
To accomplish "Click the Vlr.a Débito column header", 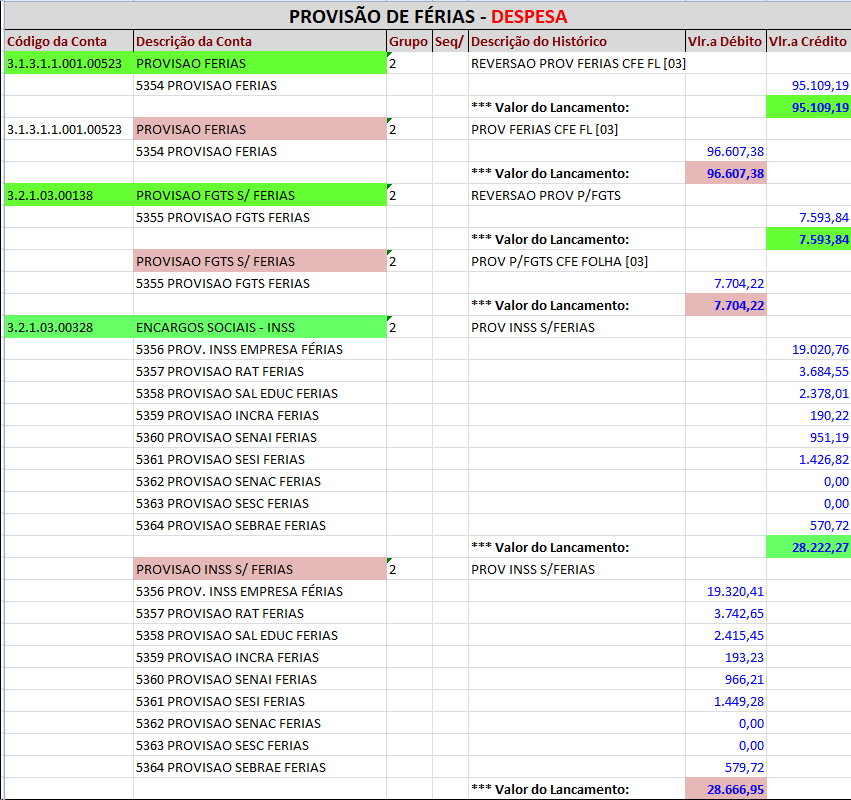I will coord(725,41).
